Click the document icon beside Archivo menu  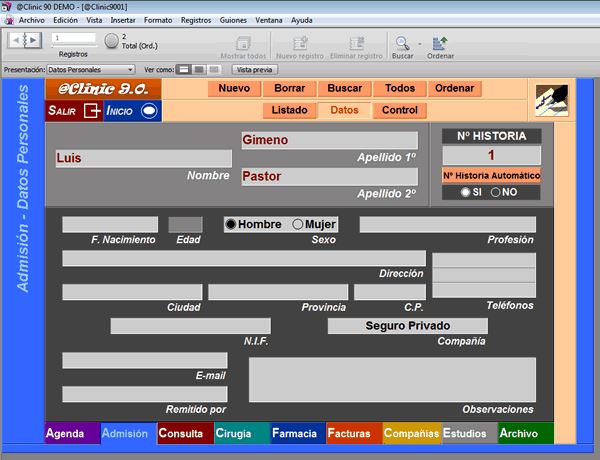coord(9,20)
